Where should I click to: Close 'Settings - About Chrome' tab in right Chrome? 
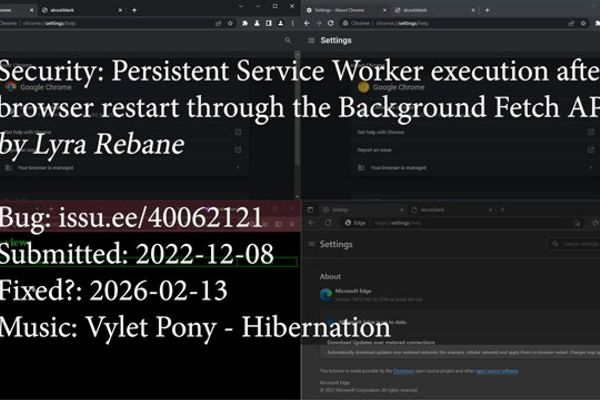point(385,10)
